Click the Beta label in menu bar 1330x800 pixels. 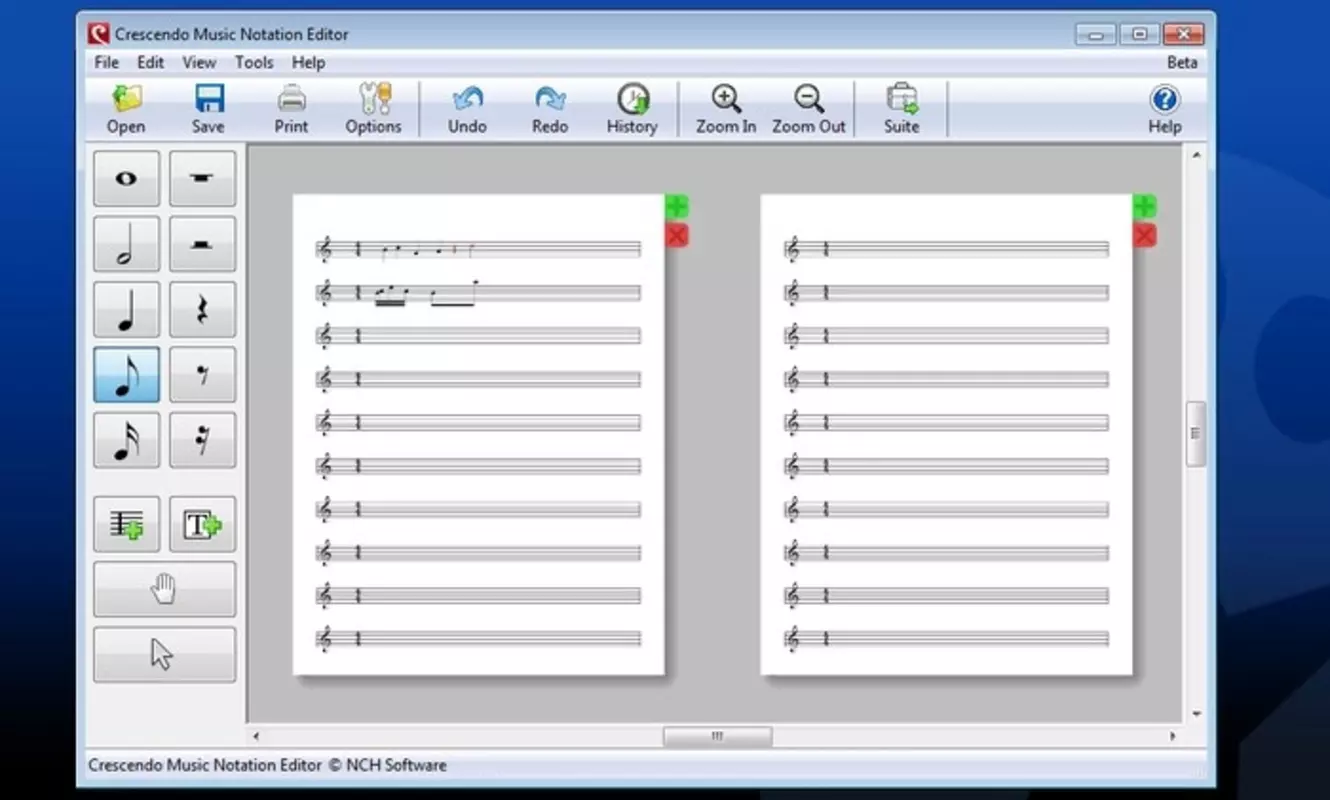[x=1182, y=62]
